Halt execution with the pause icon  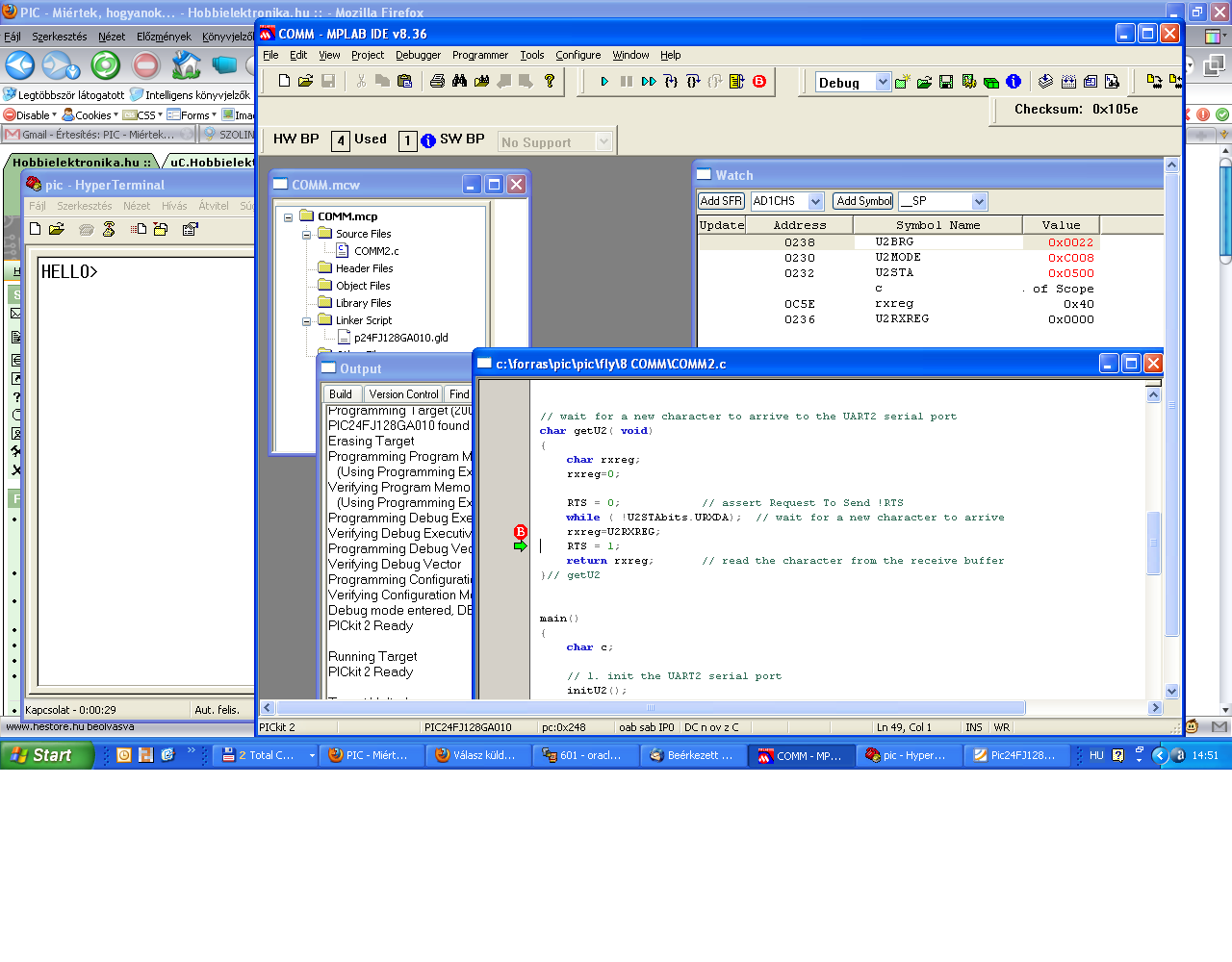point(627,82)
